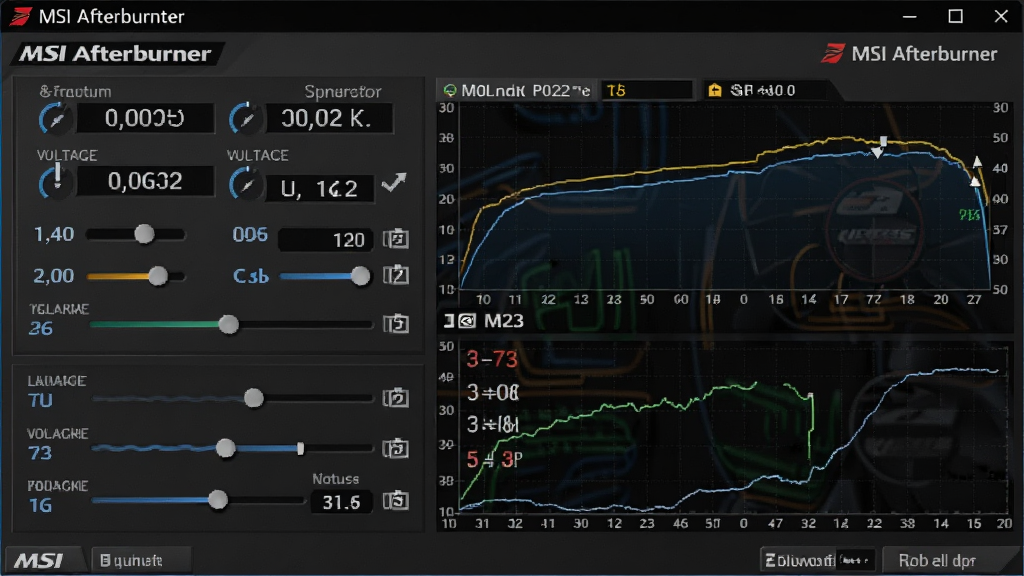Click the Notuss 31.6 value field
1024x576 pixels.
pyautogui.click(x=341, y=502)
